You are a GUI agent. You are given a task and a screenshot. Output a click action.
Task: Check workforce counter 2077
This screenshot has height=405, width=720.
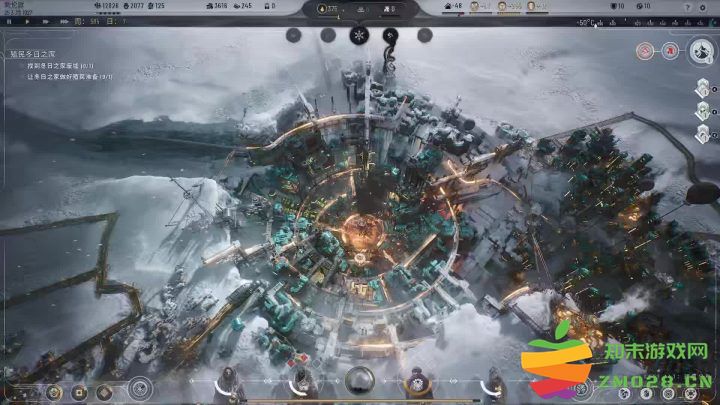(134, 6)
